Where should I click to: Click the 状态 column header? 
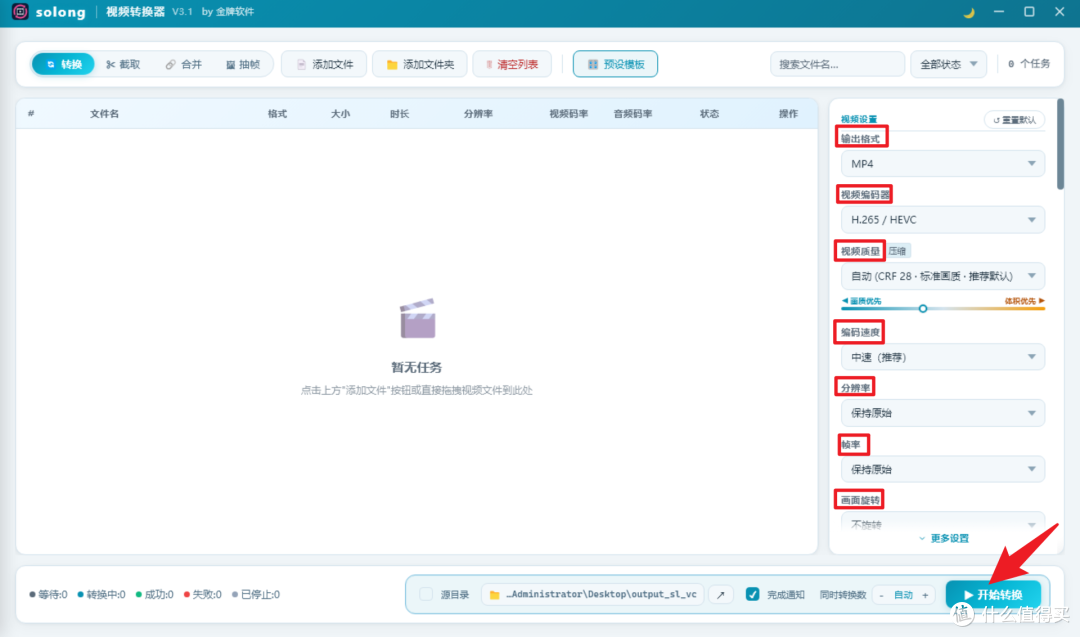click(709, 114)
